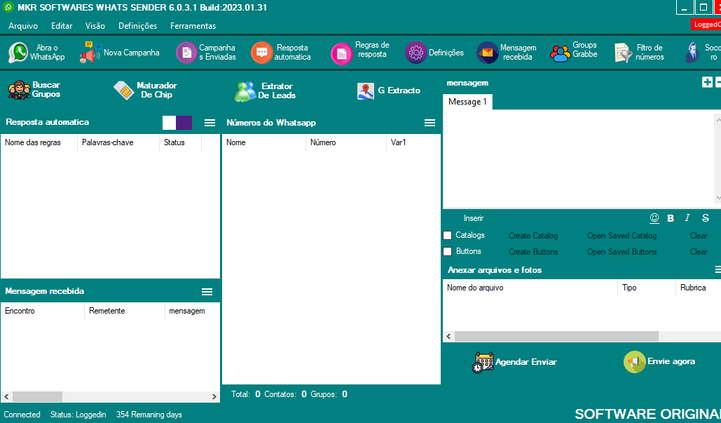Sort by Nome das regras column
721x423 pixels.
pyautogui.click(x=39, y=143)
